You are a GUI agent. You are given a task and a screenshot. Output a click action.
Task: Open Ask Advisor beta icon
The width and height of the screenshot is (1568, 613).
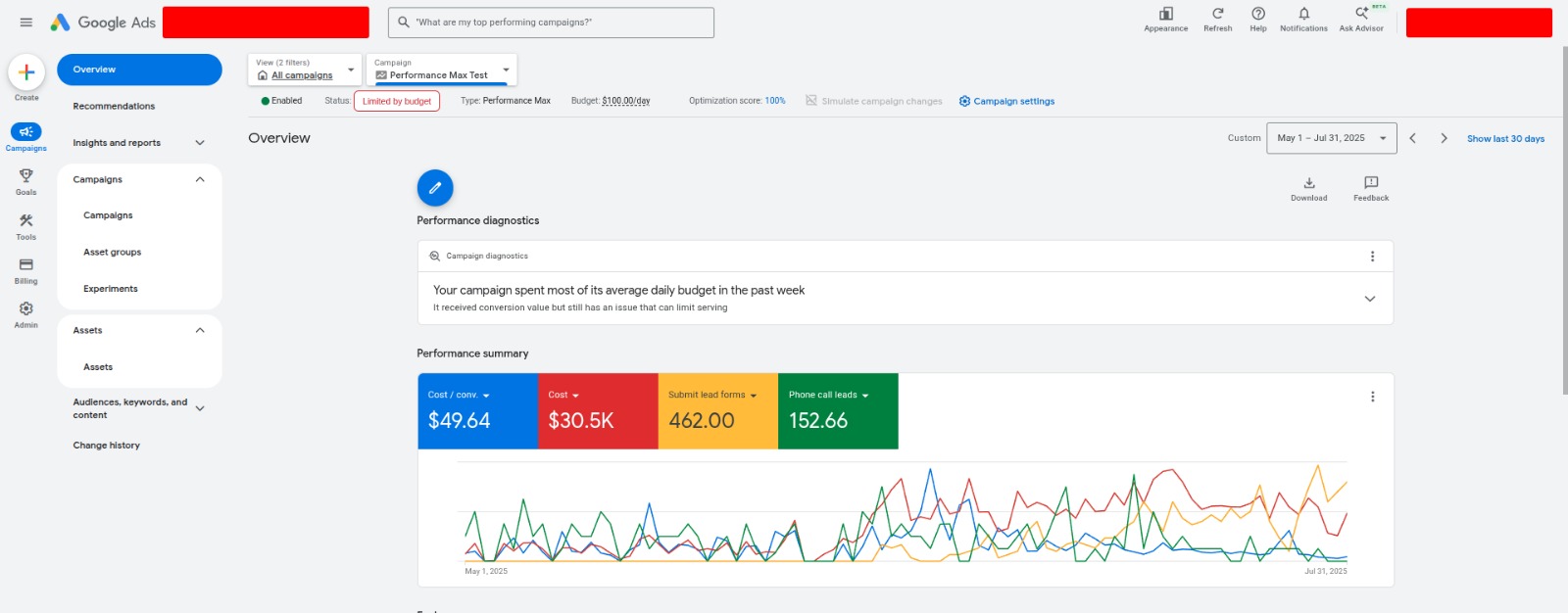click(1362, 13)
